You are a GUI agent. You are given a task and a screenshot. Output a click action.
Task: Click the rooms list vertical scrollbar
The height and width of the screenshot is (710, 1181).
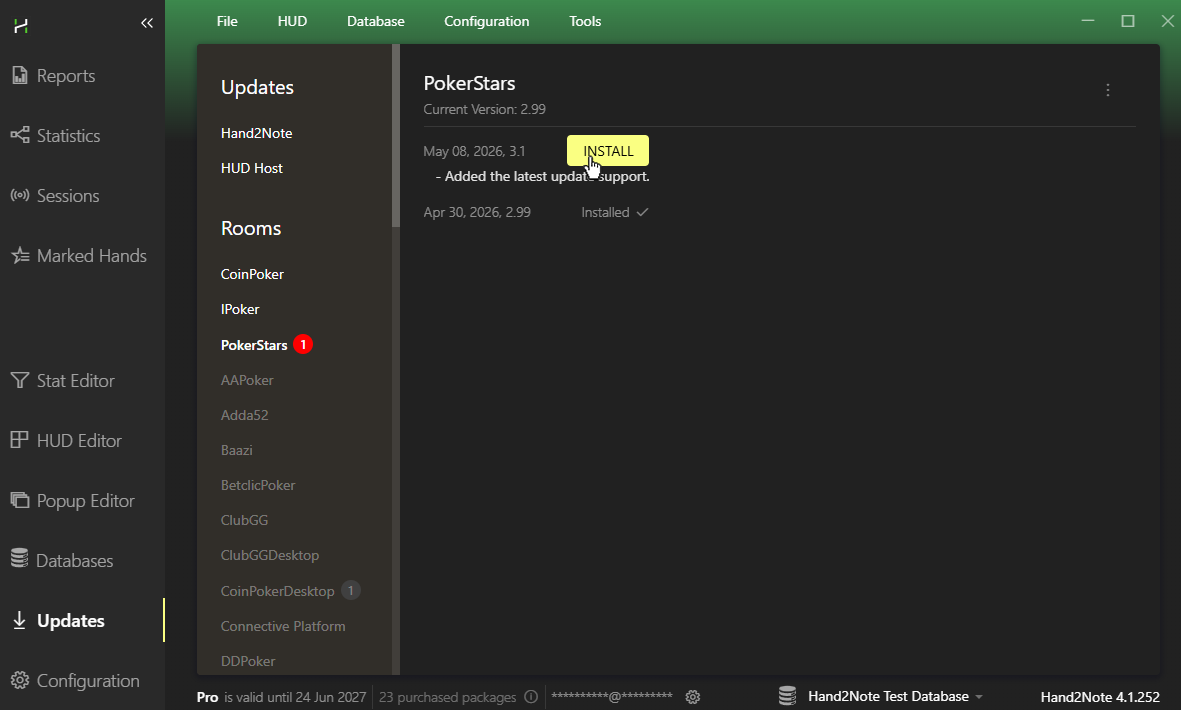point(396,136)
